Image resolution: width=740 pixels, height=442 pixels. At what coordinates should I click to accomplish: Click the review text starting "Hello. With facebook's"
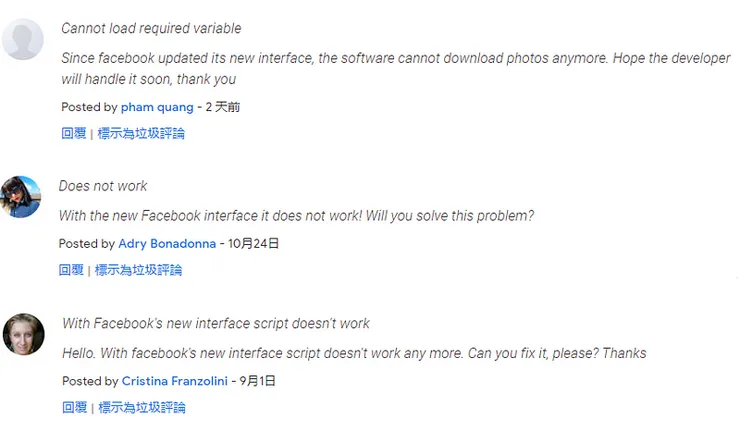tap(354, 353)
